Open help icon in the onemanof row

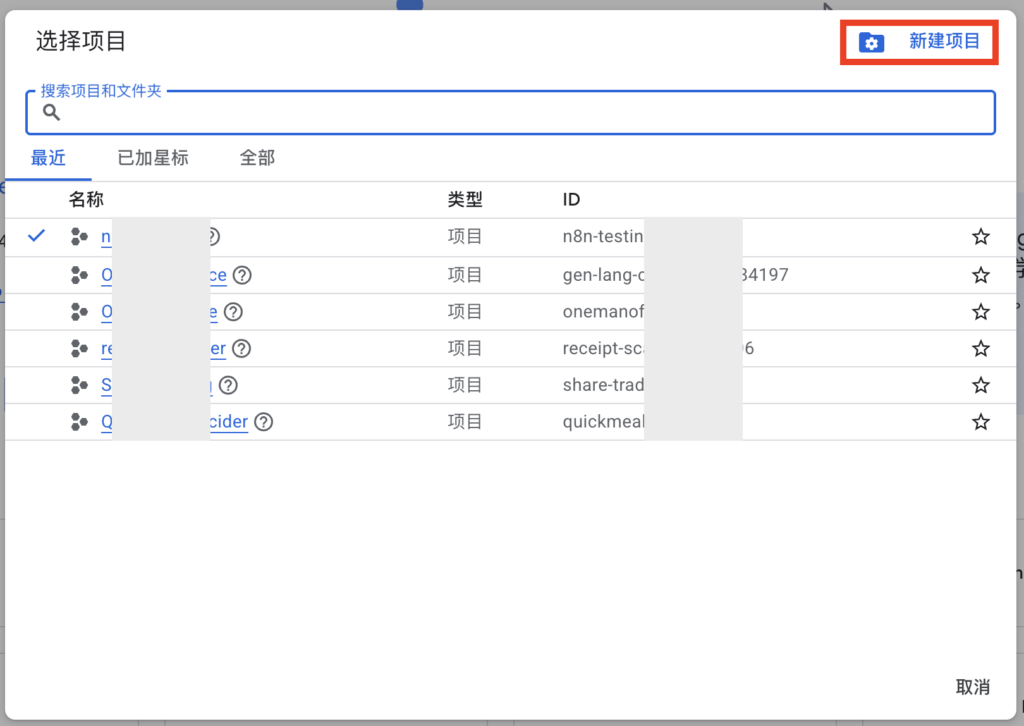pyautogui.click(x=233, y=311)
